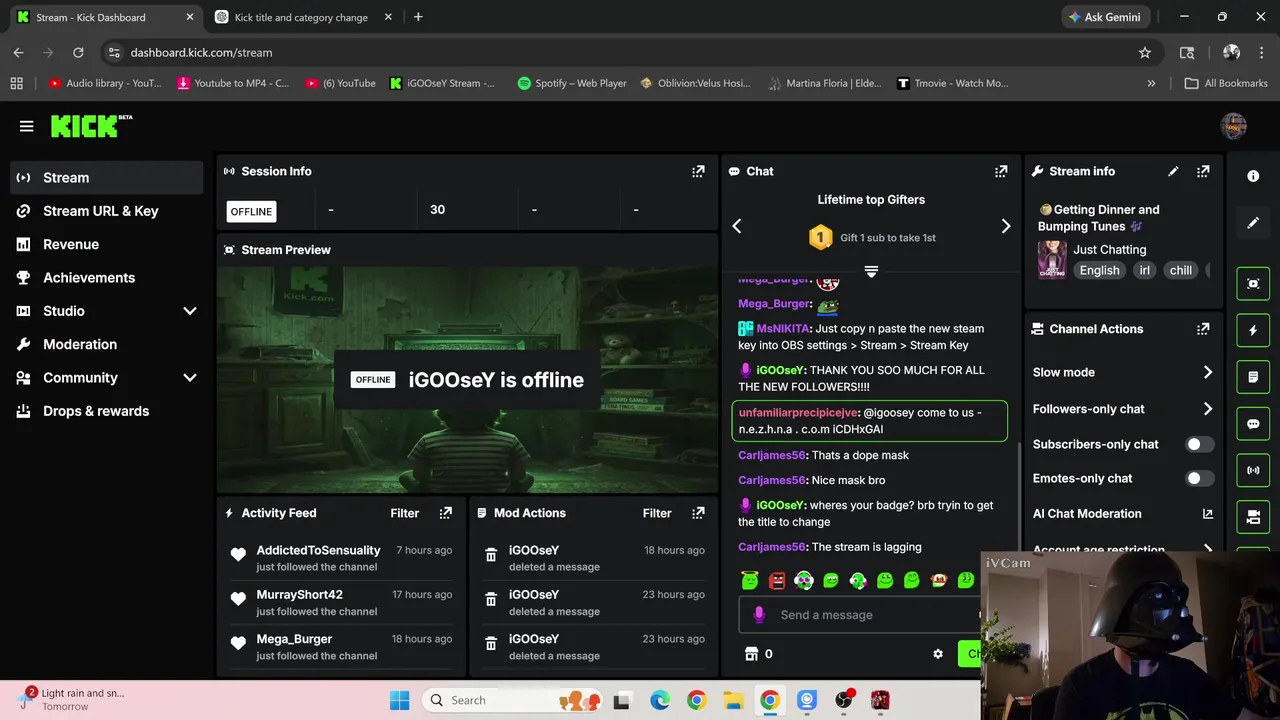
Task: Click the Windows Start button
Action: click(x=399, y=700)
